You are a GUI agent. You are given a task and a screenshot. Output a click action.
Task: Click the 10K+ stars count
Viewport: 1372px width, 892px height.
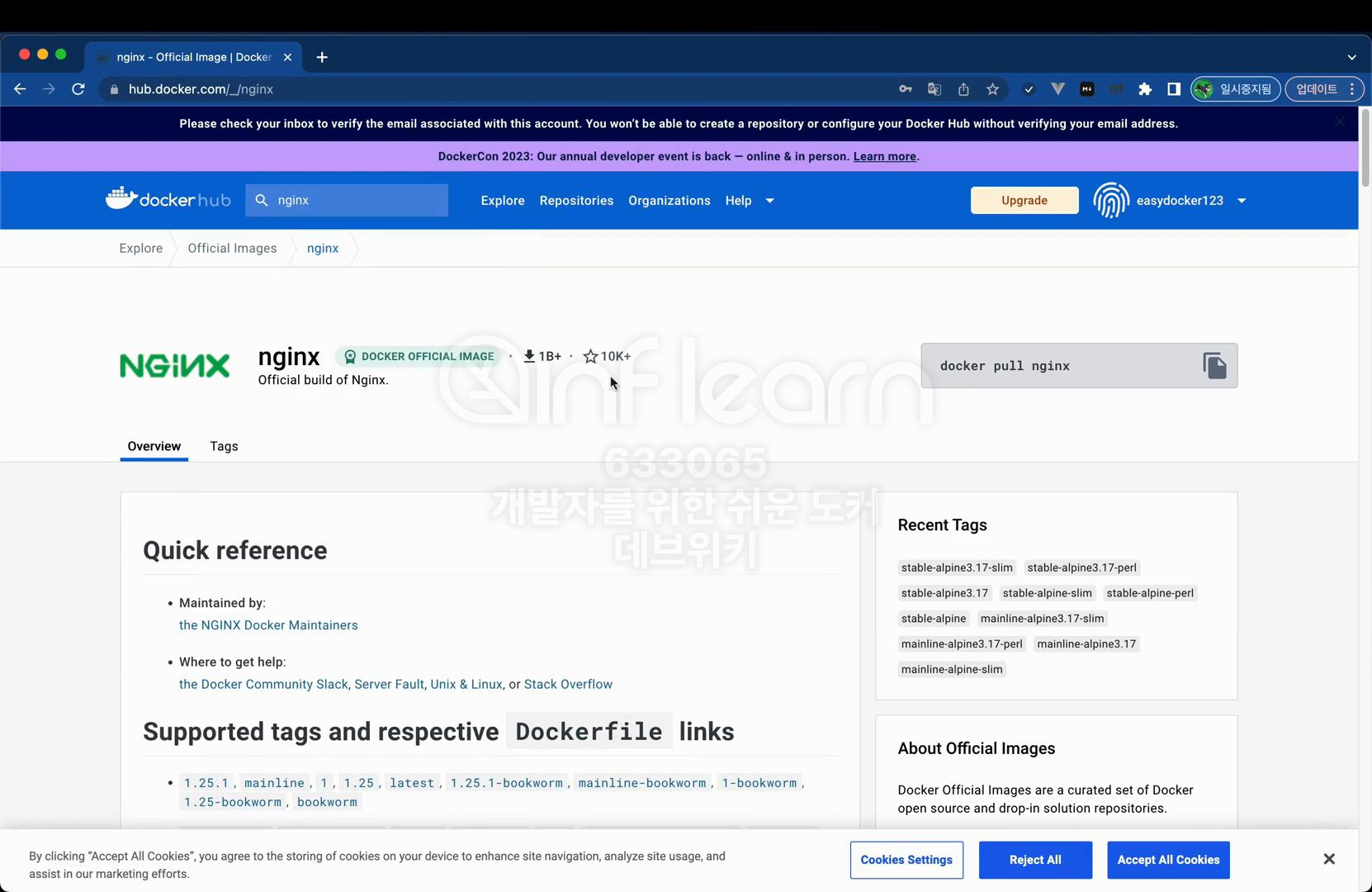point(607,357)
